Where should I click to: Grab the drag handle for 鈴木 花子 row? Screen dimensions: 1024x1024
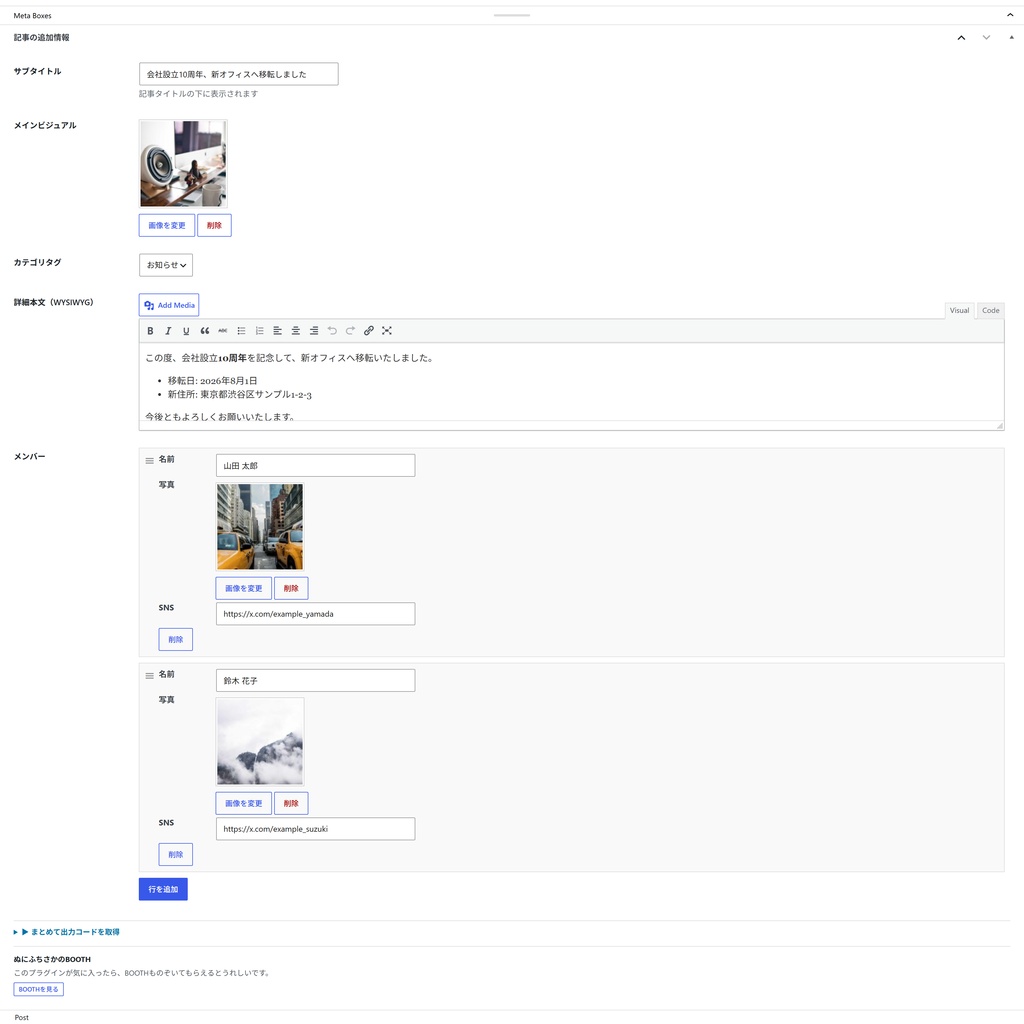(x=150, y=675)
